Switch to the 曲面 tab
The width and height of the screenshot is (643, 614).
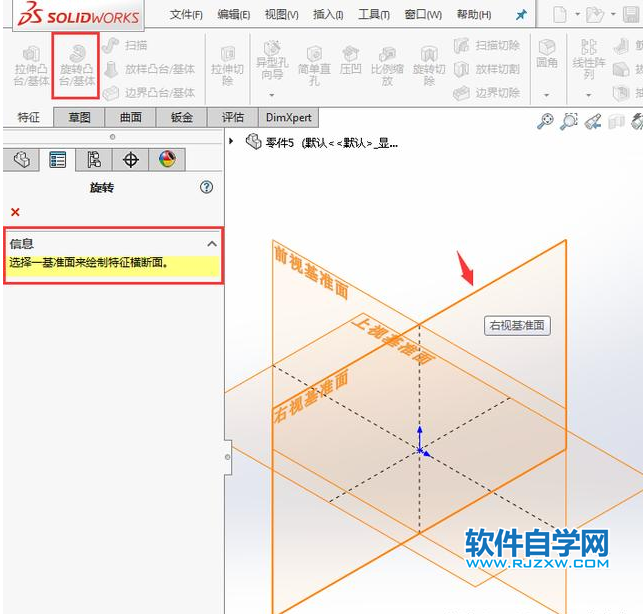point(130,118)
